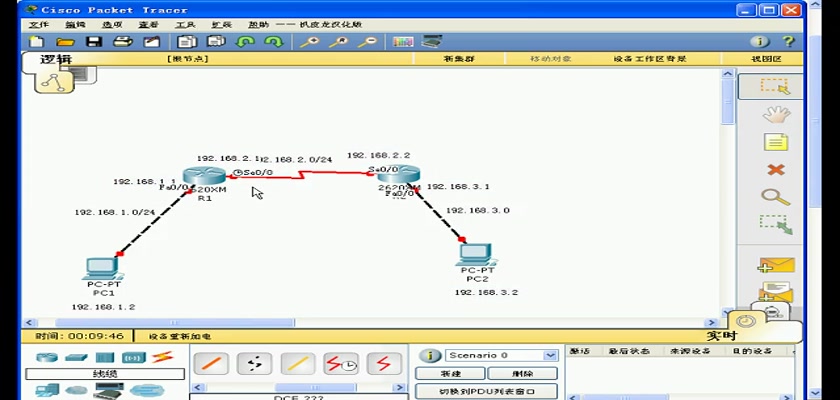Image resolution: width=840 pixels, height=400 pixels.
Task: Click the Add Simple PDU envelope icon
Action: 775,265
